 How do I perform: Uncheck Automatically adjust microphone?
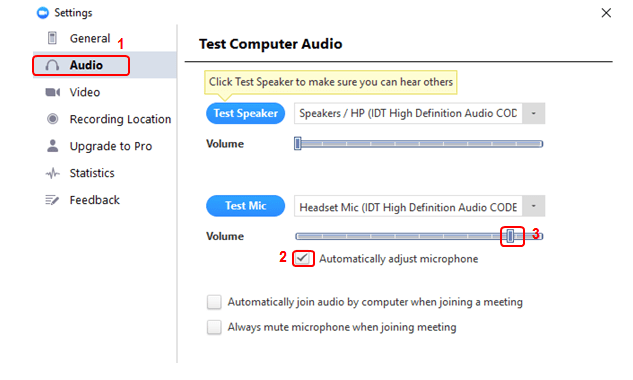(303, 258)
